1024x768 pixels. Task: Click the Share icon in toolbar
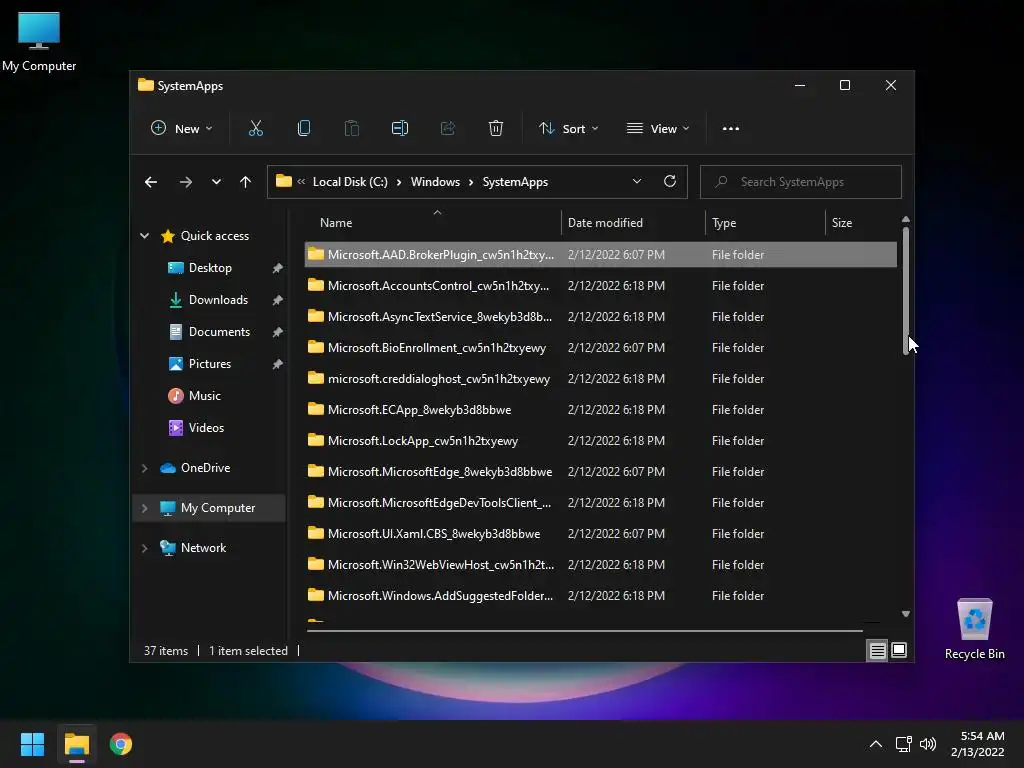pyautogui.click(x=447, y=129)
